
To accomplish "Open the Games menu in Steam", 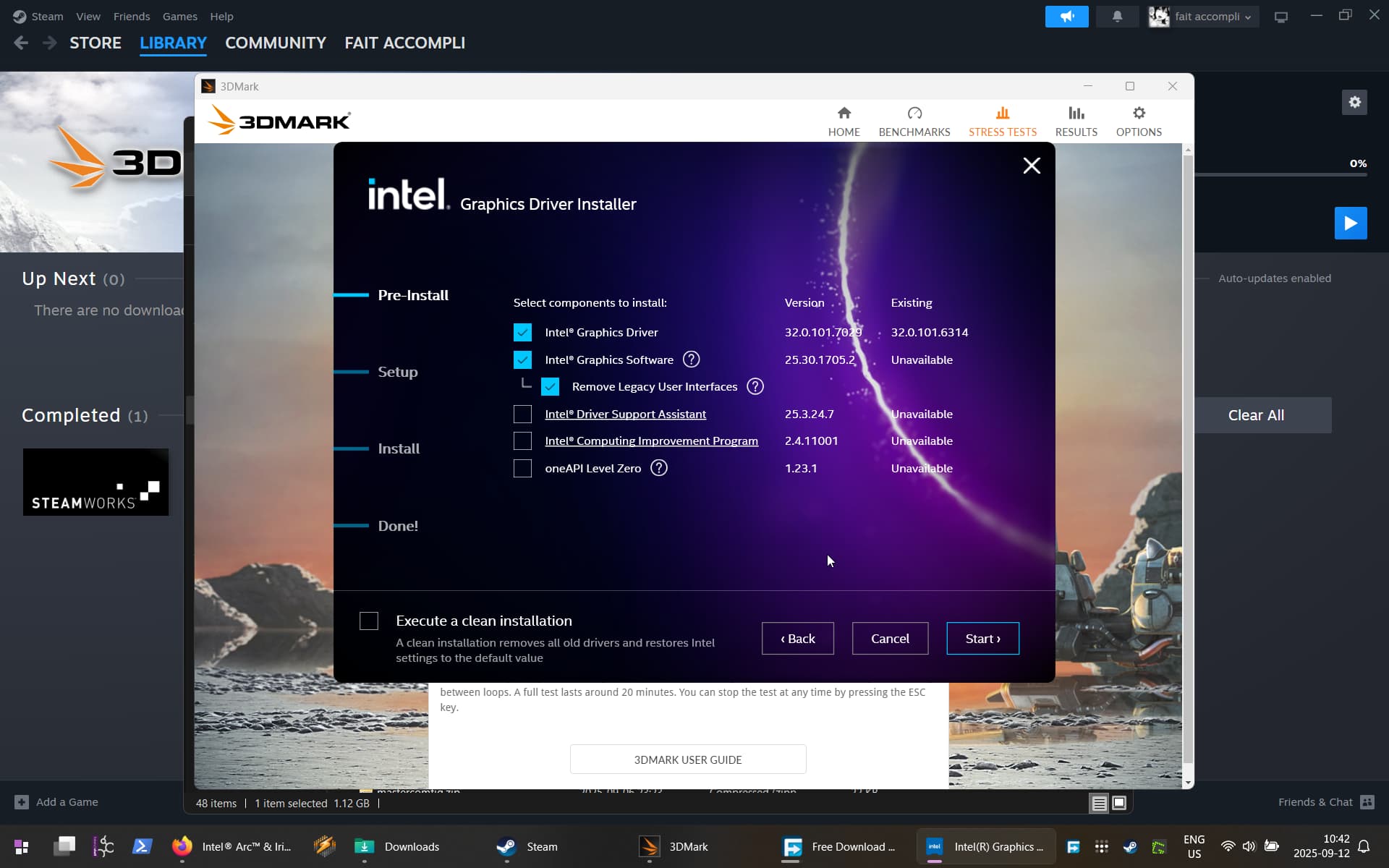I will pos(179,16).
